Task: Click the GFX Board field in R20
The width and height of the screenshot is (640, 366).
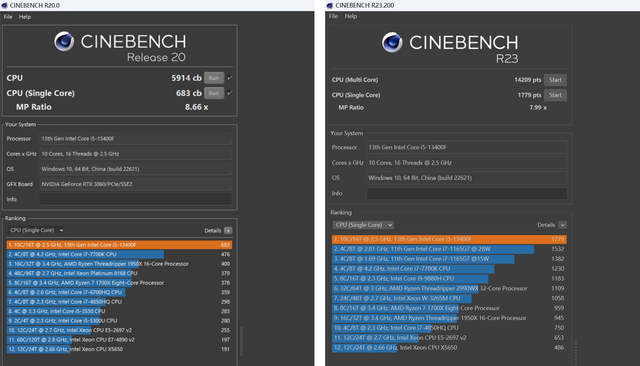Action: [136, 184]
